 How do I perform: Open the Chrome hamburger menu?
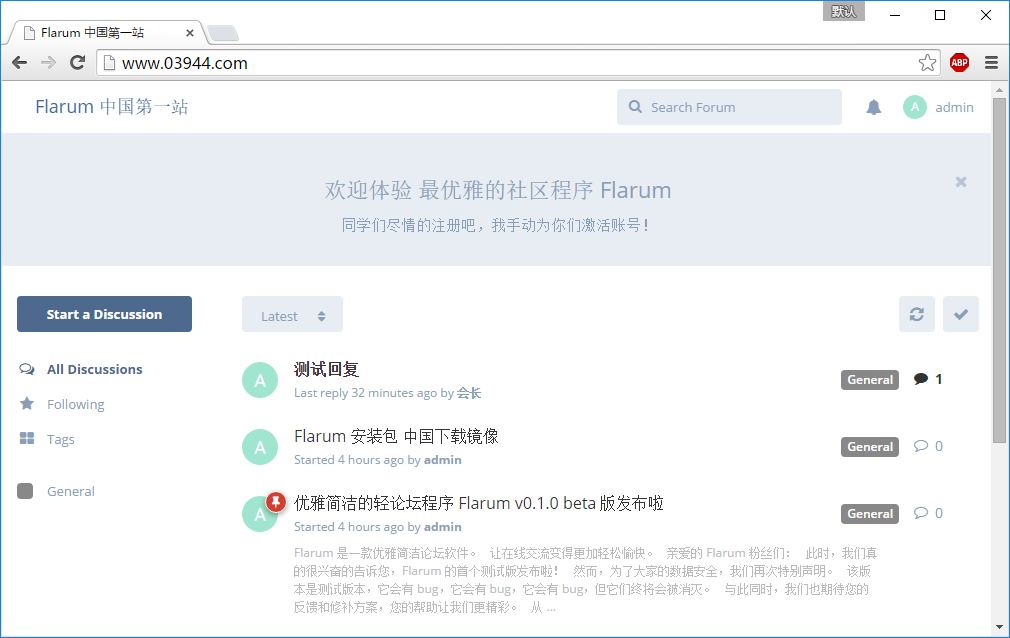tap(991, 63)
